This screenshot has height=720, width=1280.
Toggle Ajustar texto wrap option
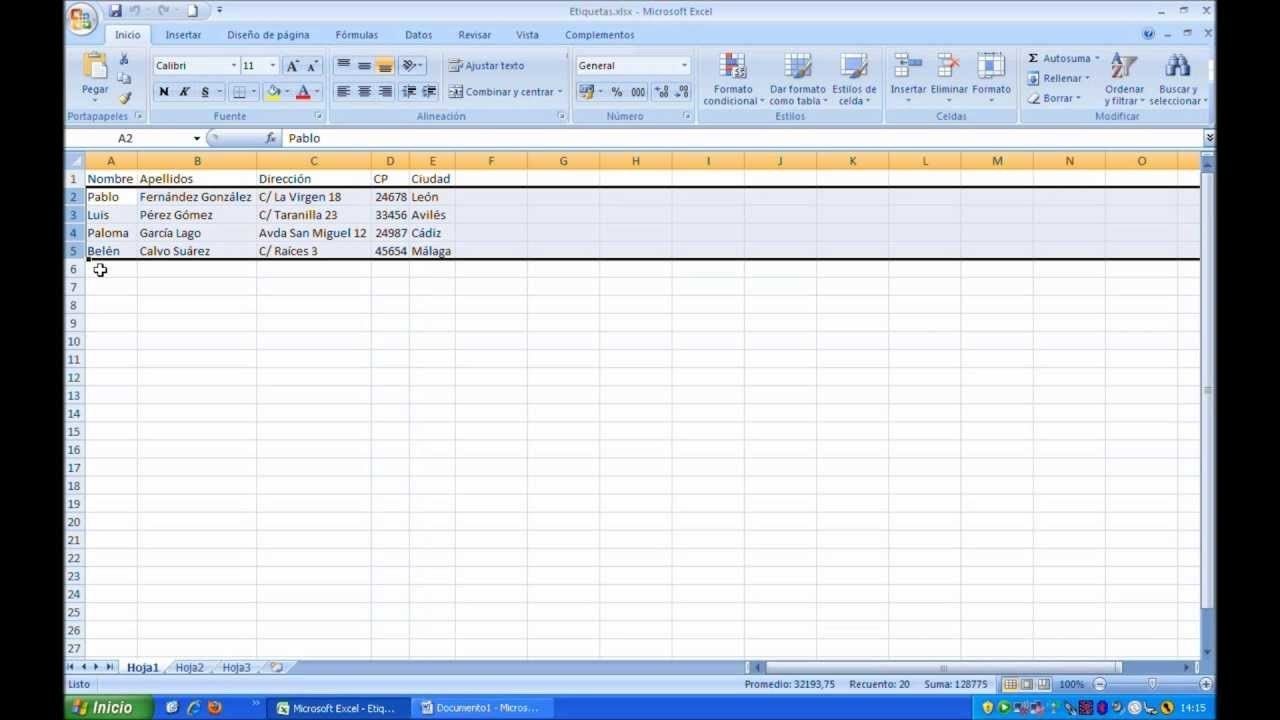(487, 66)
